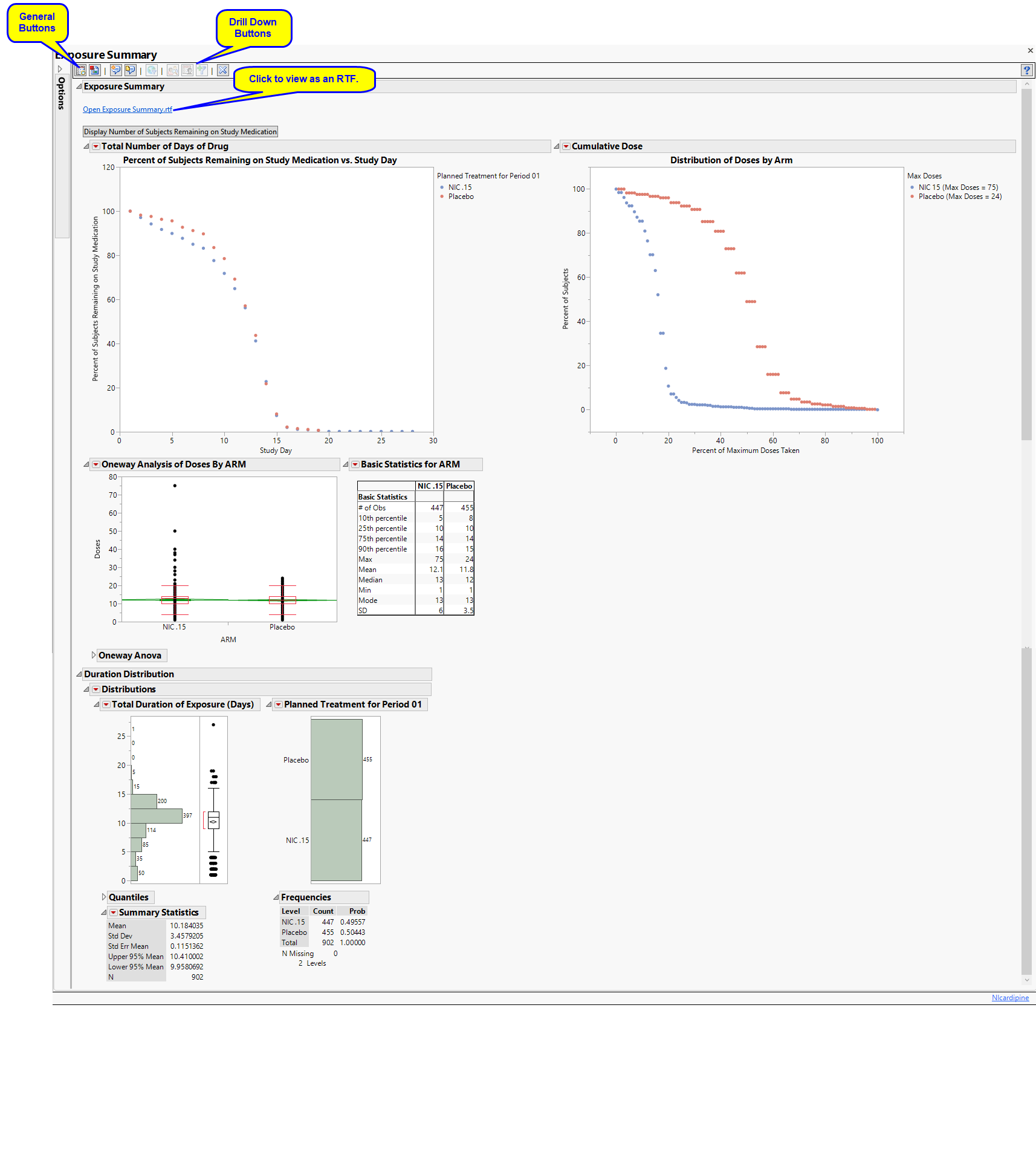Open the red triangle menu for Summary Statistics
This screenshot has width=1036, height=1155.
click(x=113, y=913)
